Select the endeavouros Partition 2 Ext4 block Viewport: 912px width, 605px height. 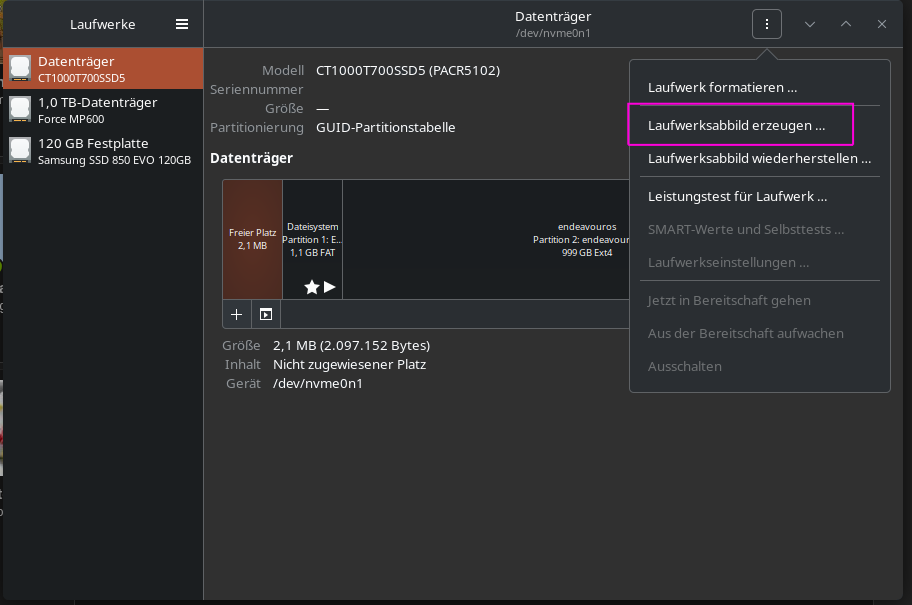pyautogui.click(x=485, y=239)
